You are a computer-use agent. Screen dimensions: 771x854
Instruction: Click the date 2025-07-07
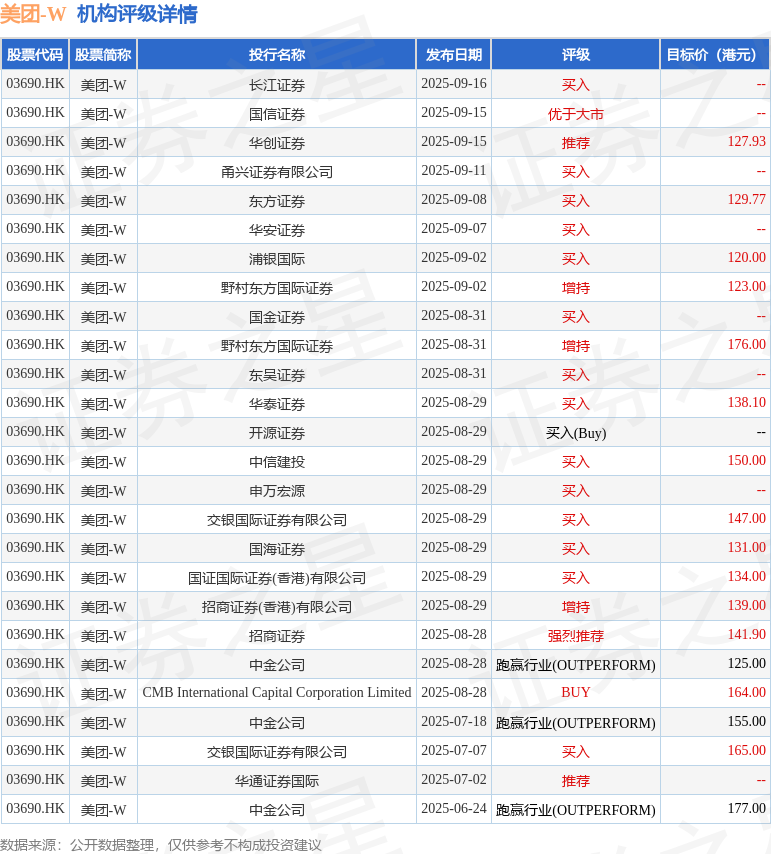pos(454,750)
